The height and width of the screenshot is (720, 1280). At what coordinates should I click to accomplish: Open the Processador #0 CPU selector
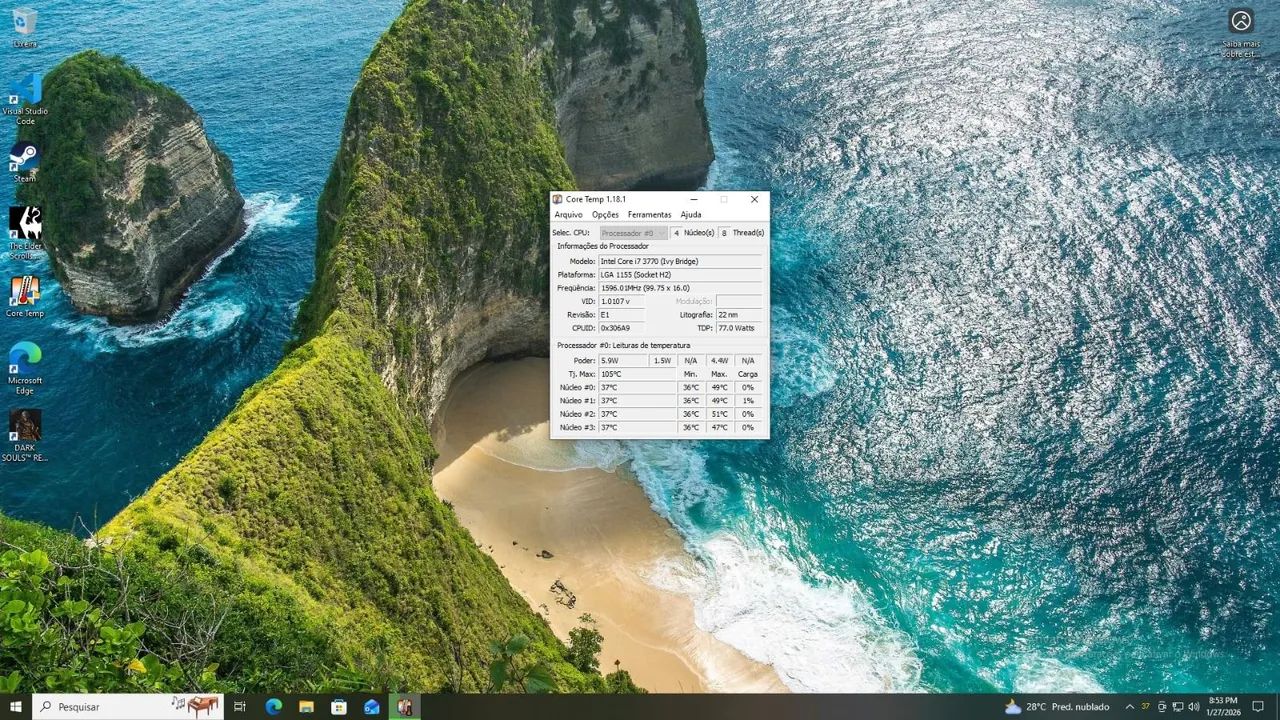632,232
